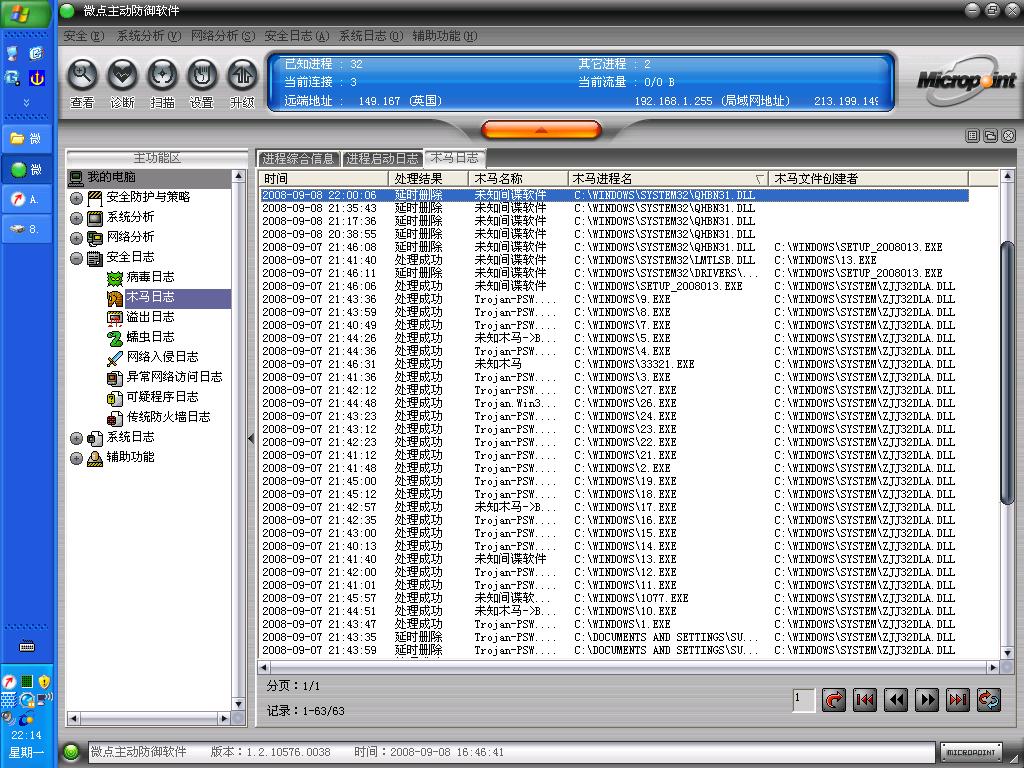The width and height of the screenshot is (1024, 768).
Task: Sort by 木马进程名 column header
Action: [668, 178]
